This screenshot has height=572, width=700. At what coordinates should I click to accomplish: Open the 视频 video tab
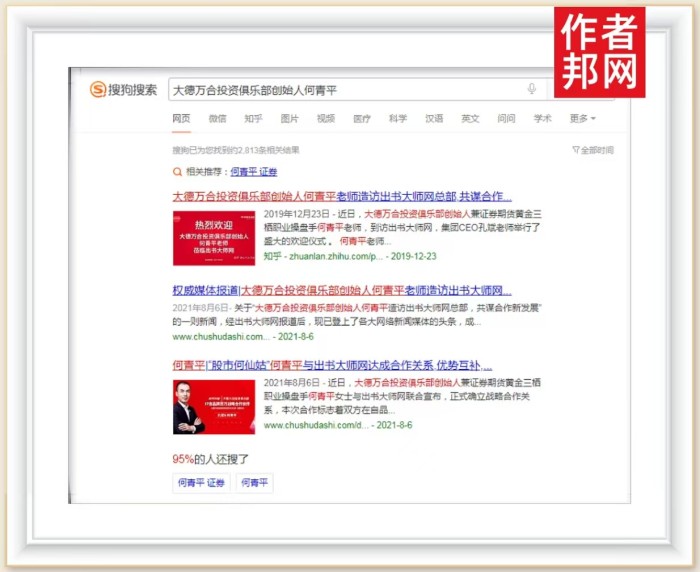(x=325, y=119)
